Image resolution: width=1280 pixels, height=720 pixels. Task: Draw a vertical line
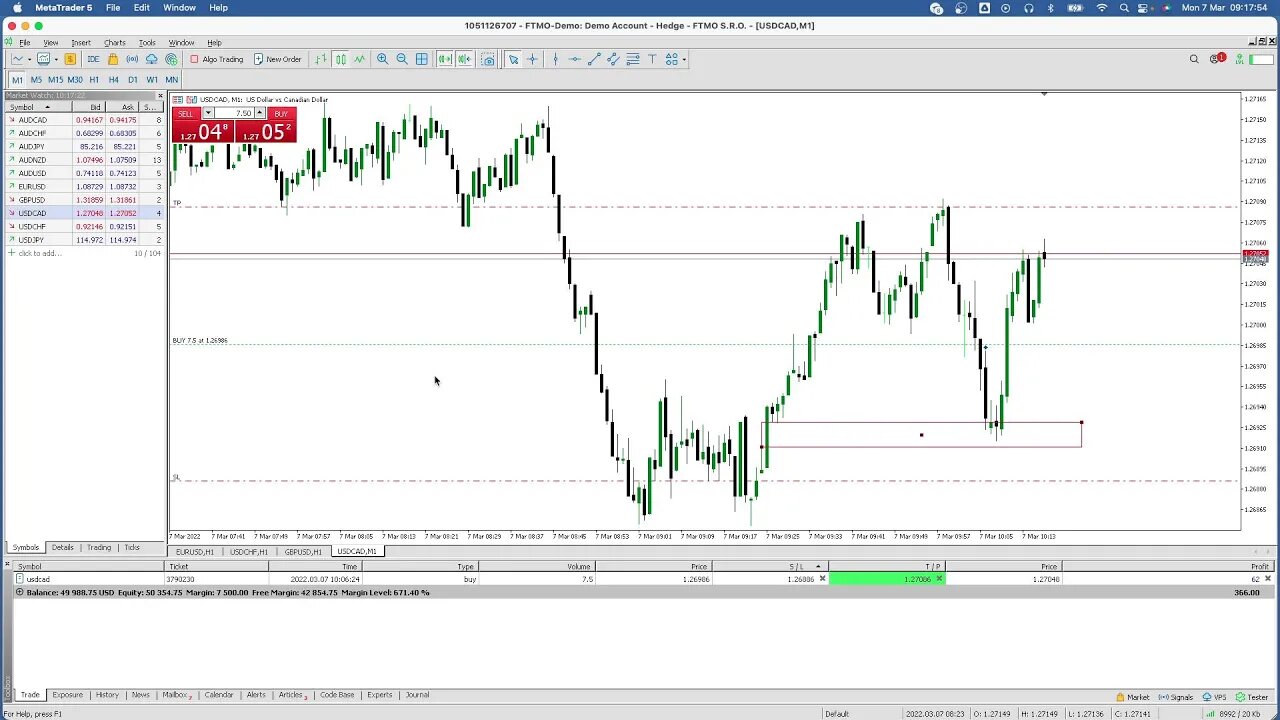(555, 59)
